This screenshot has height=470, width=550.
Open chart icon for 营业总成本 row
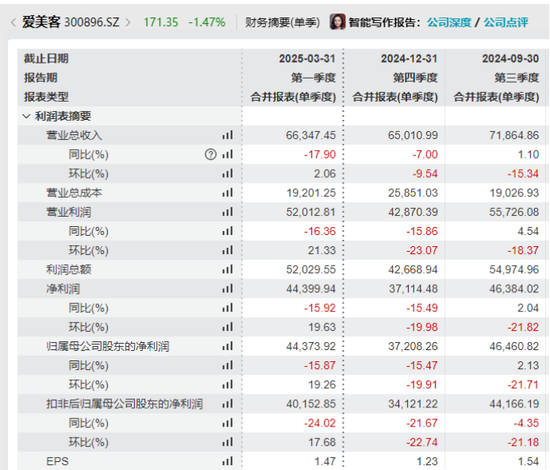(227, 193)
